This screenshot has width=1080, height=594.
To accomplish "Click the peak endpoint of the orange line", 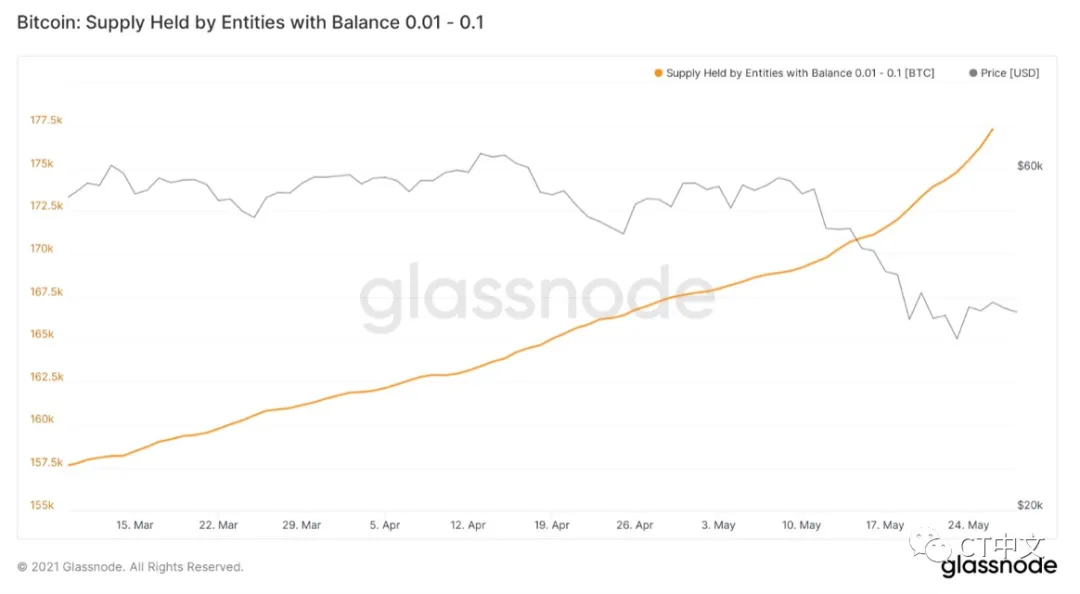I will (992, 129).
